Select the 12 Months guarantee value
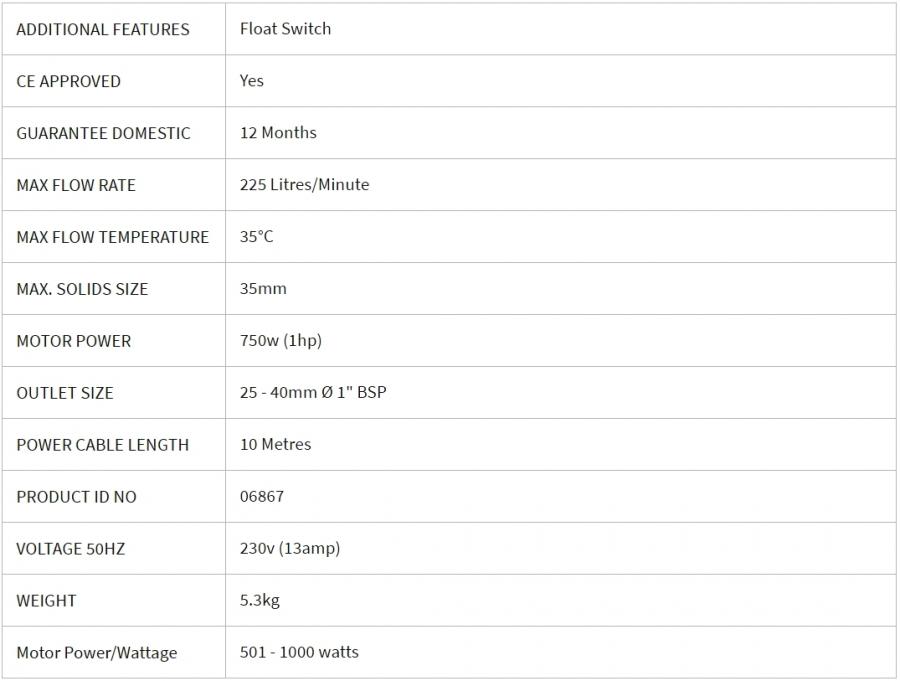900x681 pixels. (278, 133)
